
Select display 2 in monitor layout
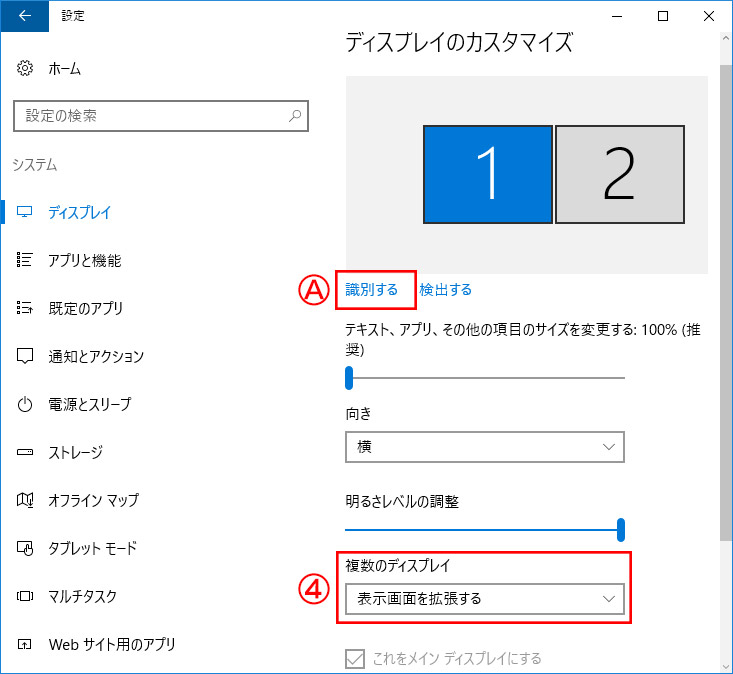coord(620,174)
